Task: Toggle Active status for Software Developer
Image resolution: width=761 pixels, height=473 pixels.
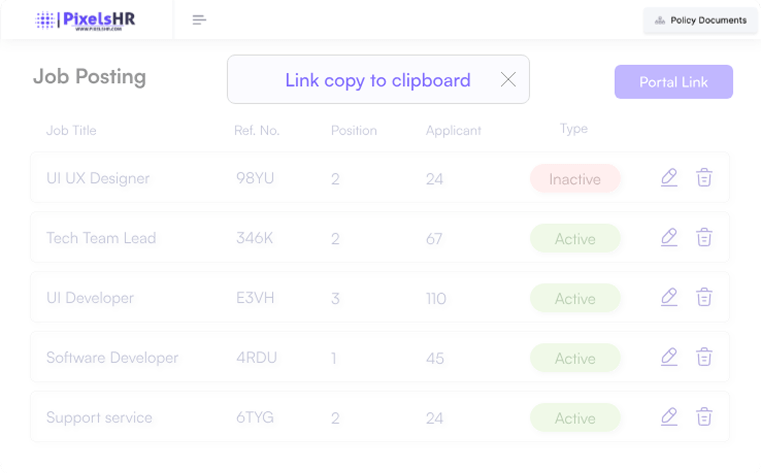Action: click(x=575, y=358)
